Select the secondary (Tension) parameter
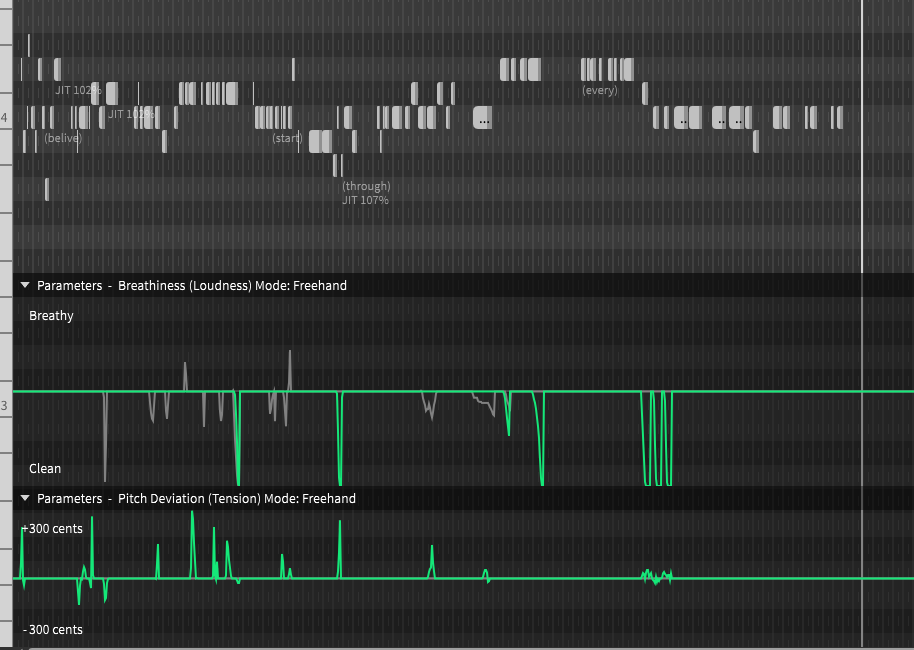914x650 pixels. pos(233,498)
